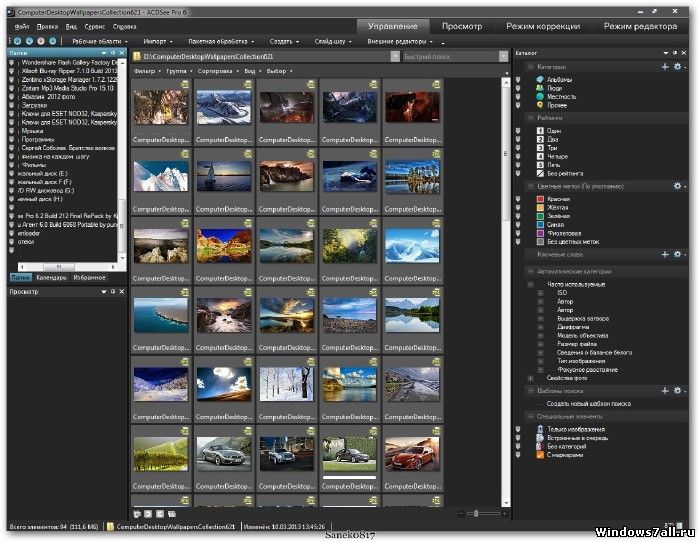This screenshot has height=542, width=700.
Task: Toggle the Easy-Select marker beside Красная label
Action: click(x=520, y=198)
